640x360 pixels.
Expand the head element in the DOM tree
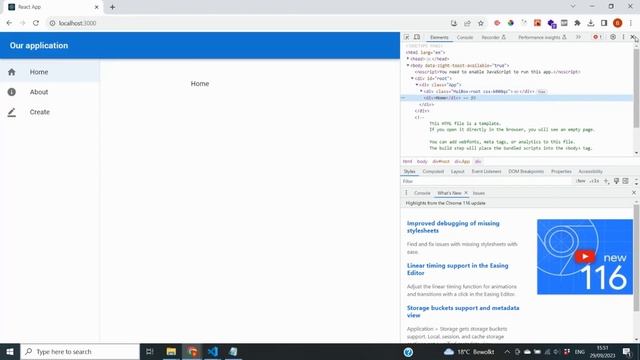point(408,59)
